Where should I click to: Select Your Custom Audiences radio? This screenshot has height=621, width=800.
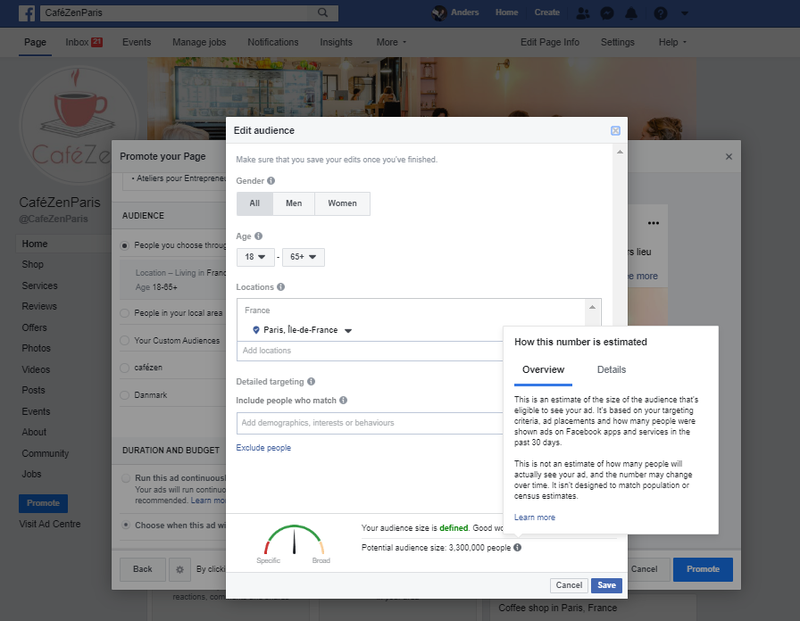[x=124, y=340]
